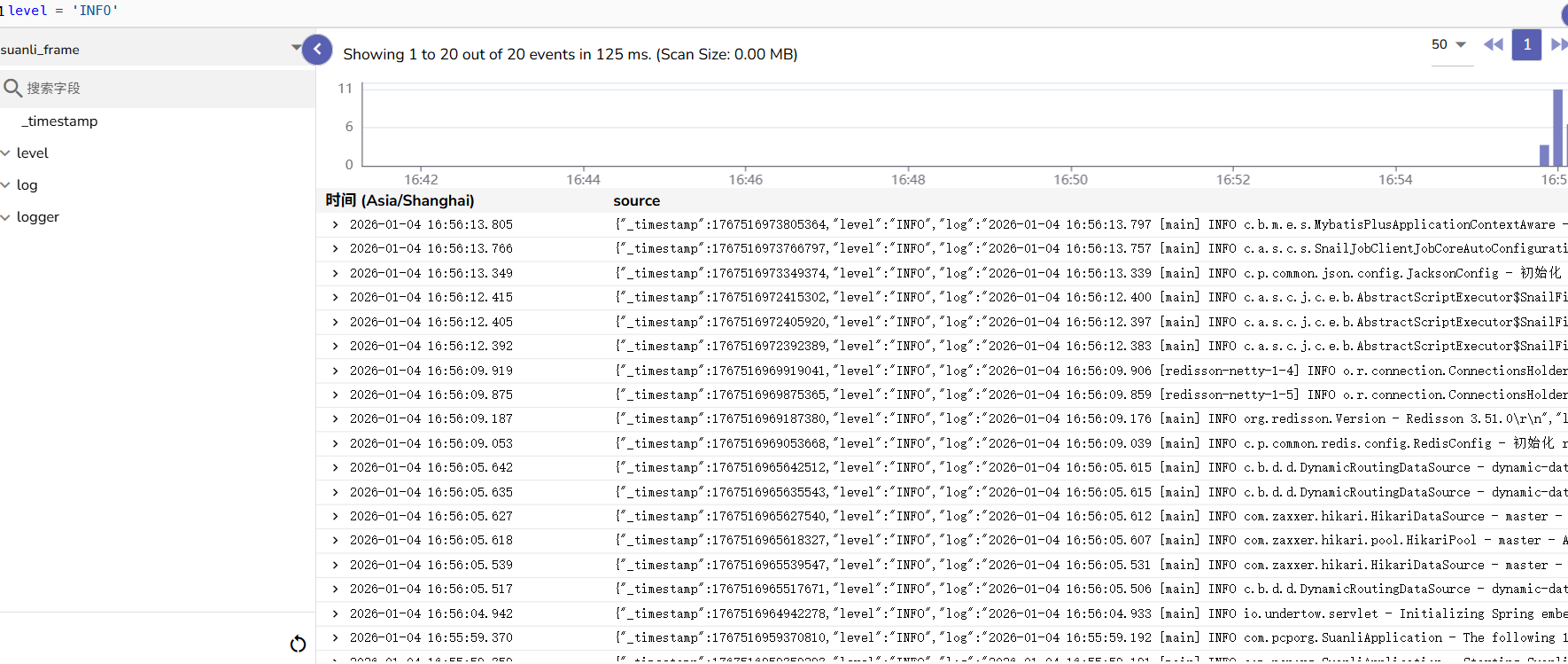Go to the first page using the double-left arrow
The height and width of the screenshot is (664, 1568).
(x=1493, y=44)
